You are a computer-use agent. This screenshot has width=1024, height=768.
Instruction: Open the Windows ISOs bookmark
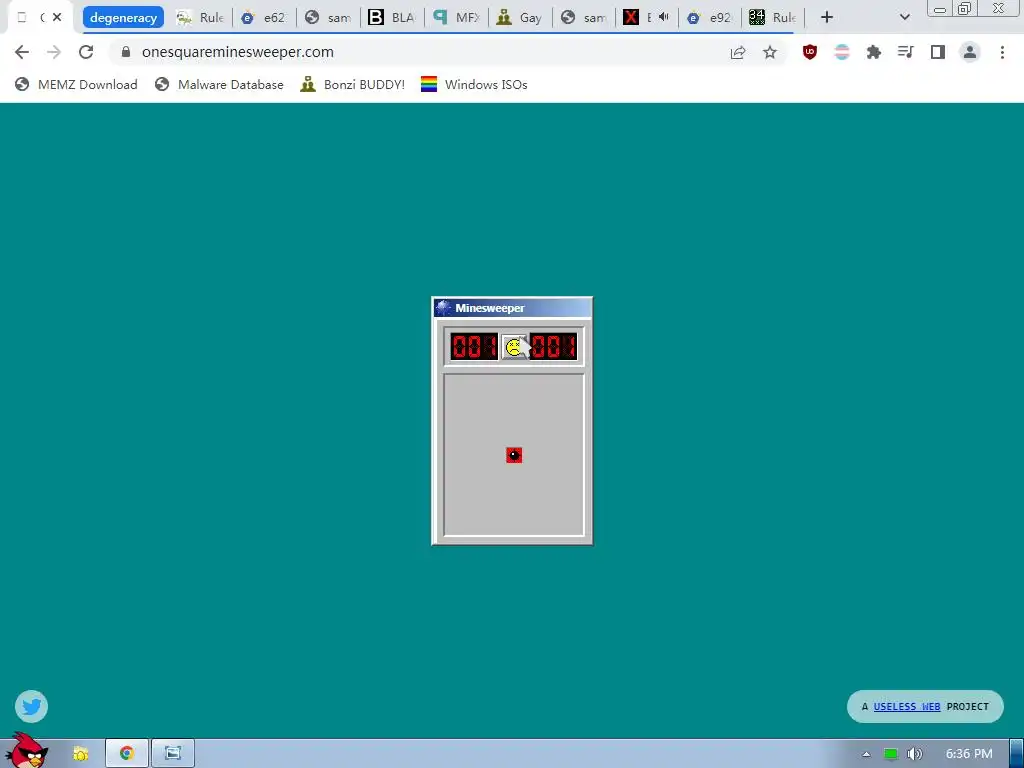[x=474, y=84]
